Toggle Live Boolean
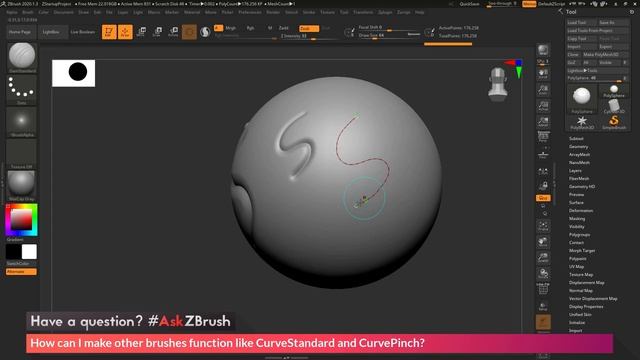The width and height of the screenshot is (640, 360). coord(82,32)
